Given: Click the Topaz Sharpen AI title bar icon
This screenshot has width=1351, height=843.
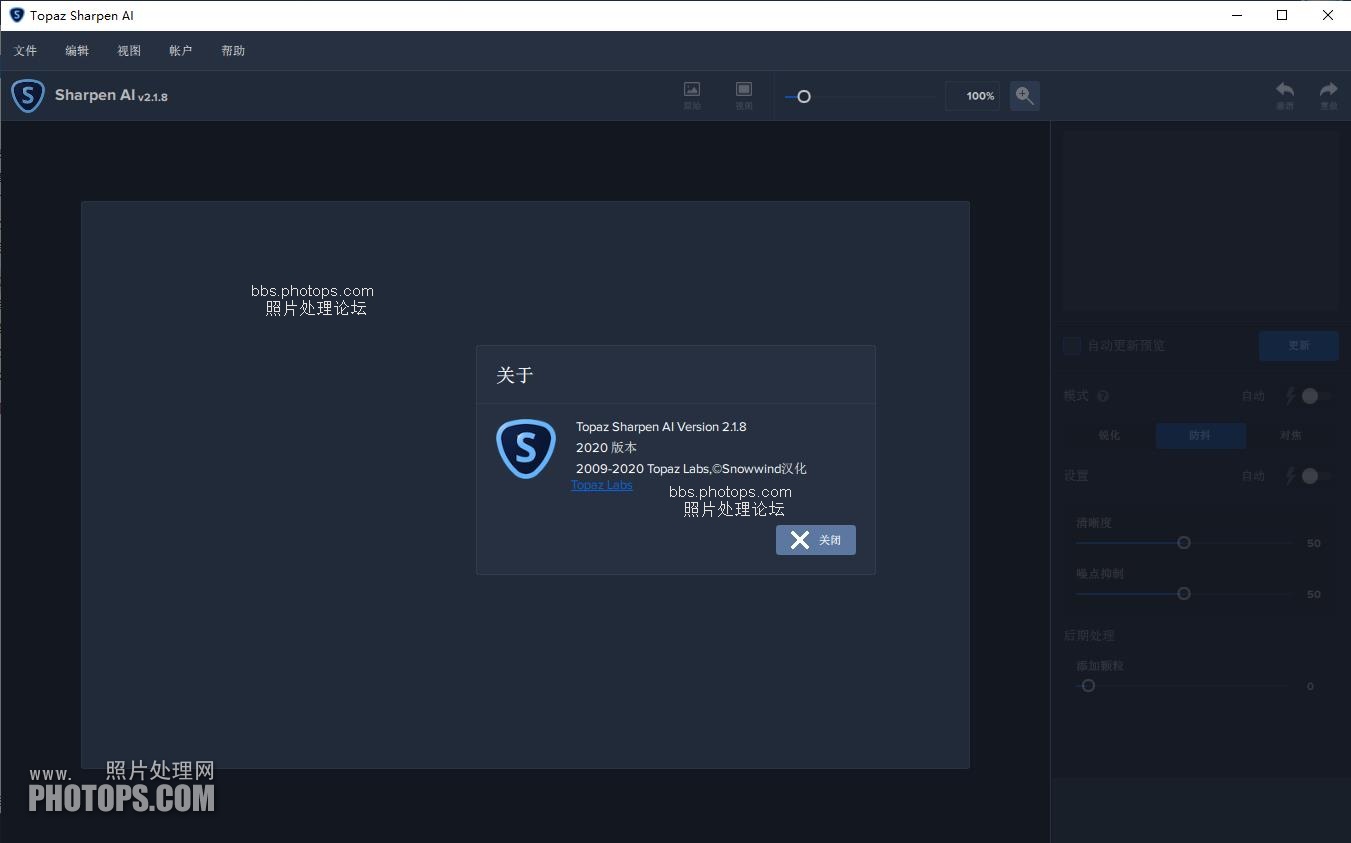Looking at the screenshot, I should 16,15.
